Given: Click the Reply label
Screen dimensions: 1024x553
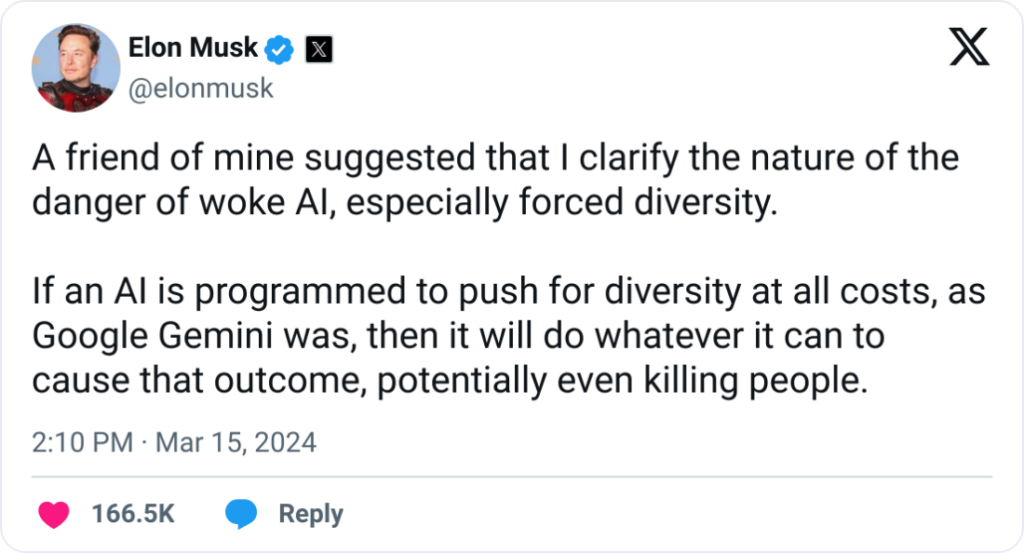Looking at the screenshot, I should point(310,514).
